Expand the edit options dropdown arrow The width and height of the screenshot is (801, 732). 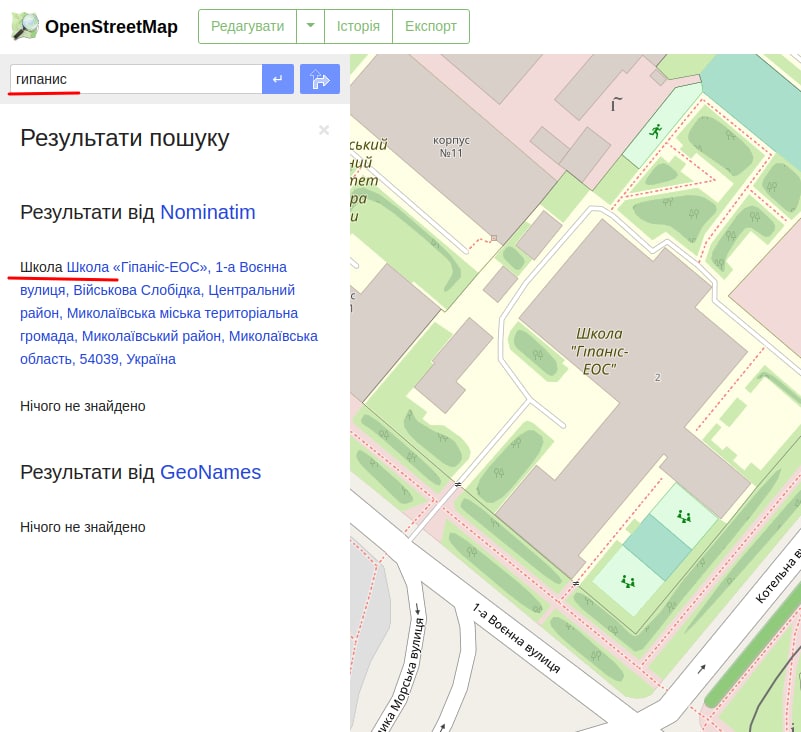click(x=310, y=26)
